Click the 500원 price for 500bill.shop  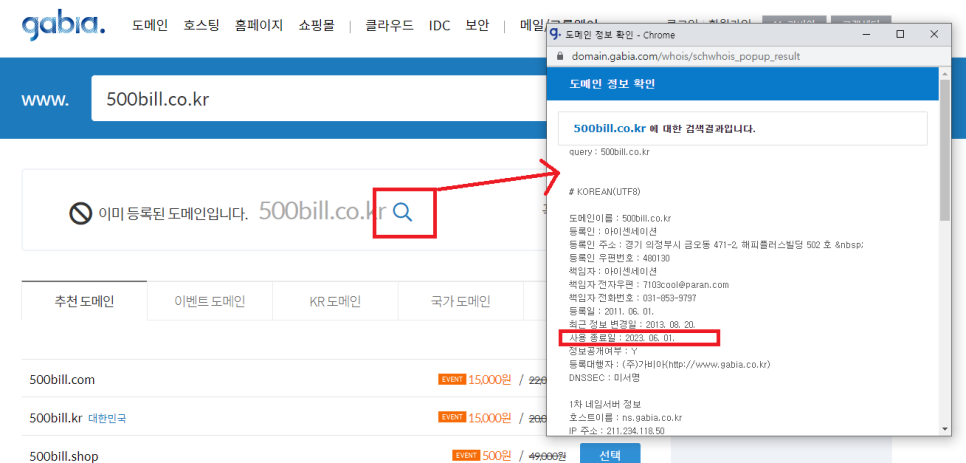pyautogui.click(x=497, y=456)
